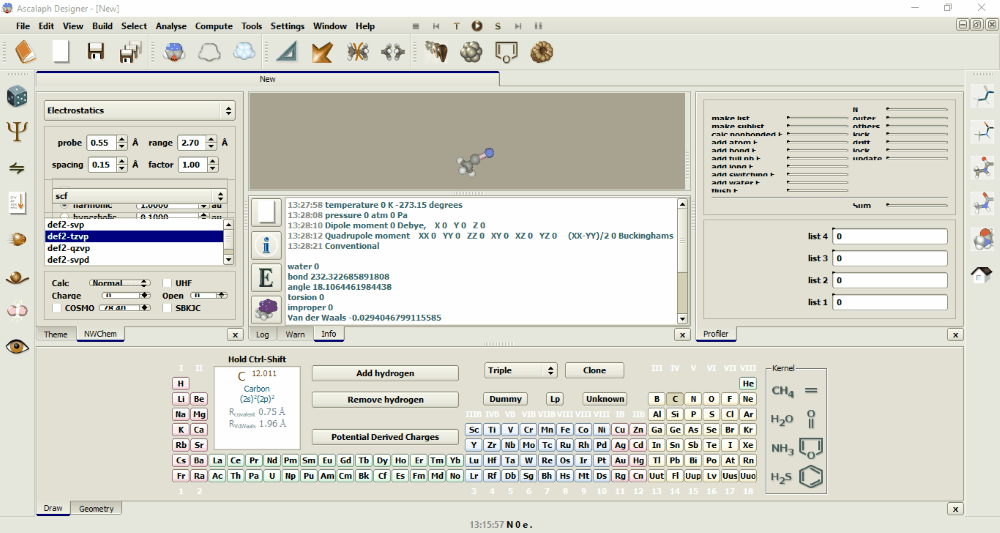Toggle the SBKJC checkbox

point(167,308)
